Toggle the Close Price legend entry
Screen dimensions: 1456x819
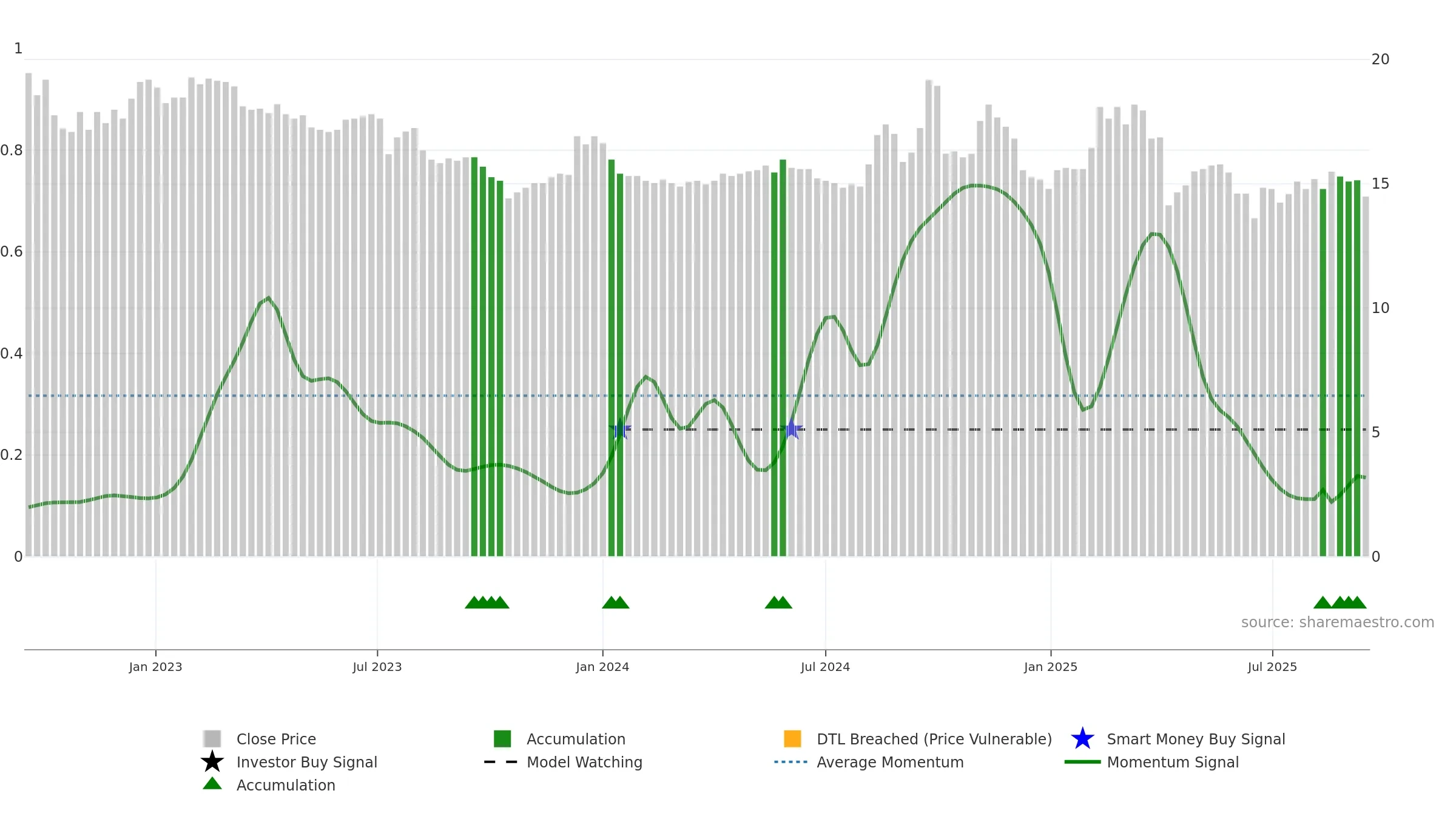[x=260, y=739]
